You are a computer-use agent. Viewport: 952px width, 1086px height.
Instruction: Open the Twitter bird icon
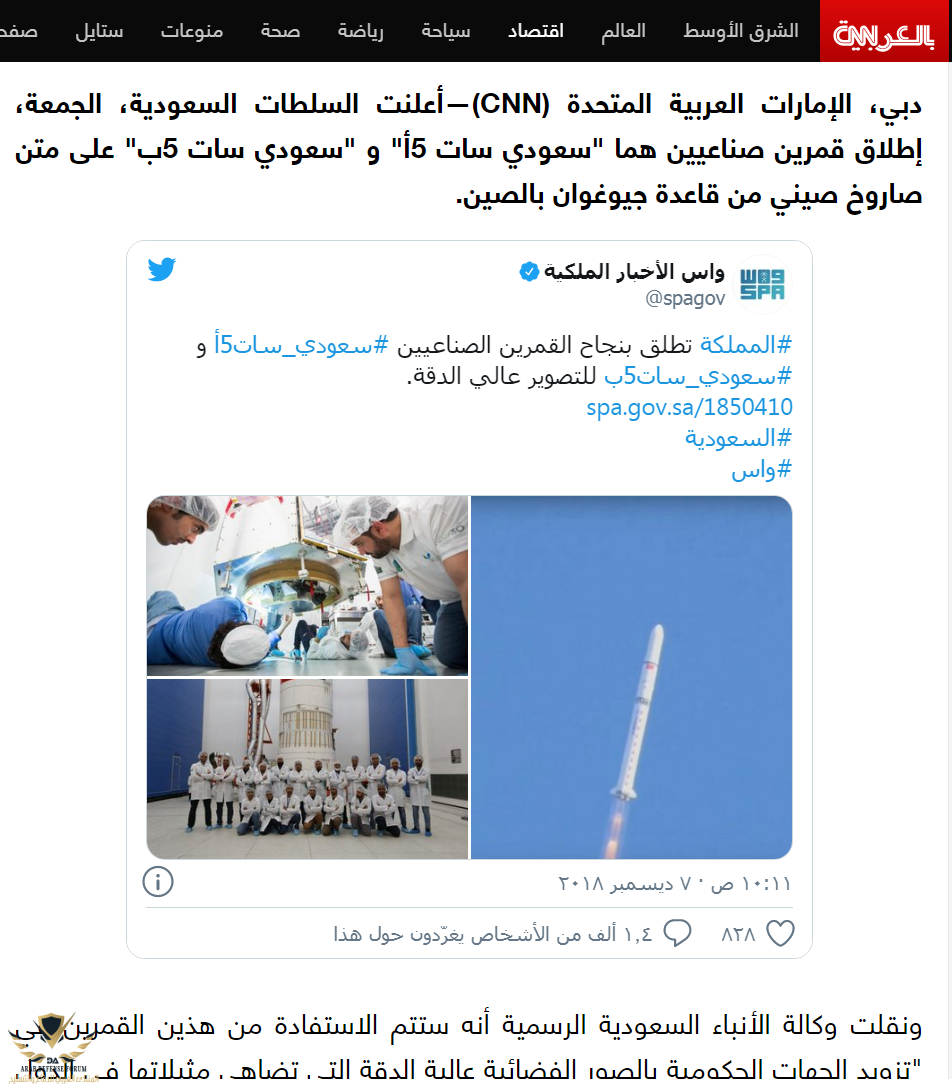point(162,269)
